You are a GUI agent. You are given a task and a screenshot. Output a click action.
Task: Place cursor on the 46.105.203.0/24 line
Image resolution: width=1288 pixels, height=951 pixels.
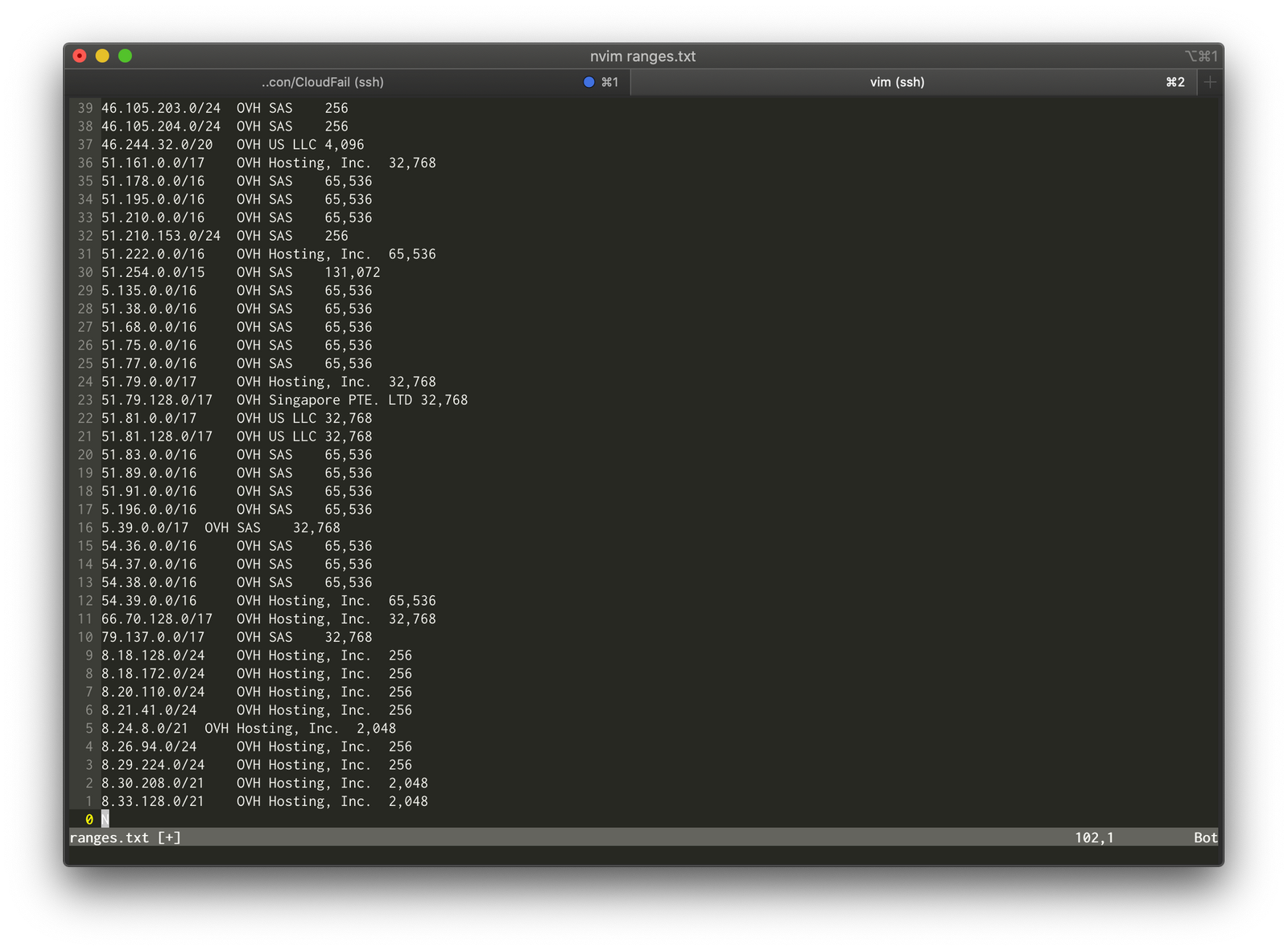pyautogui.click(x=161, y=108)
